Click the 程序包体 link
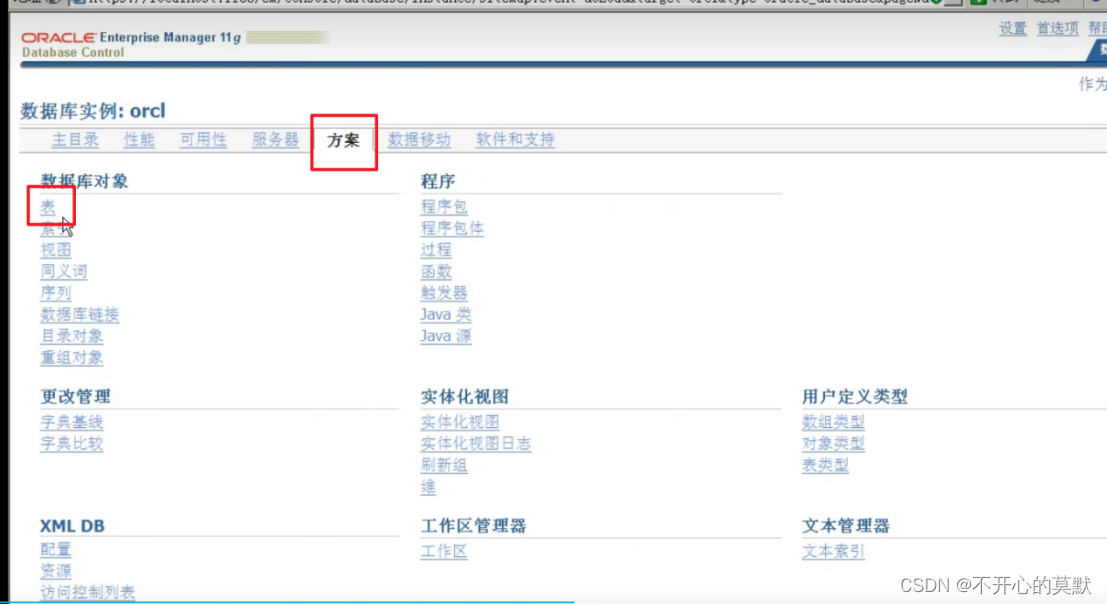1107x605 pixels. coord(452,228)
